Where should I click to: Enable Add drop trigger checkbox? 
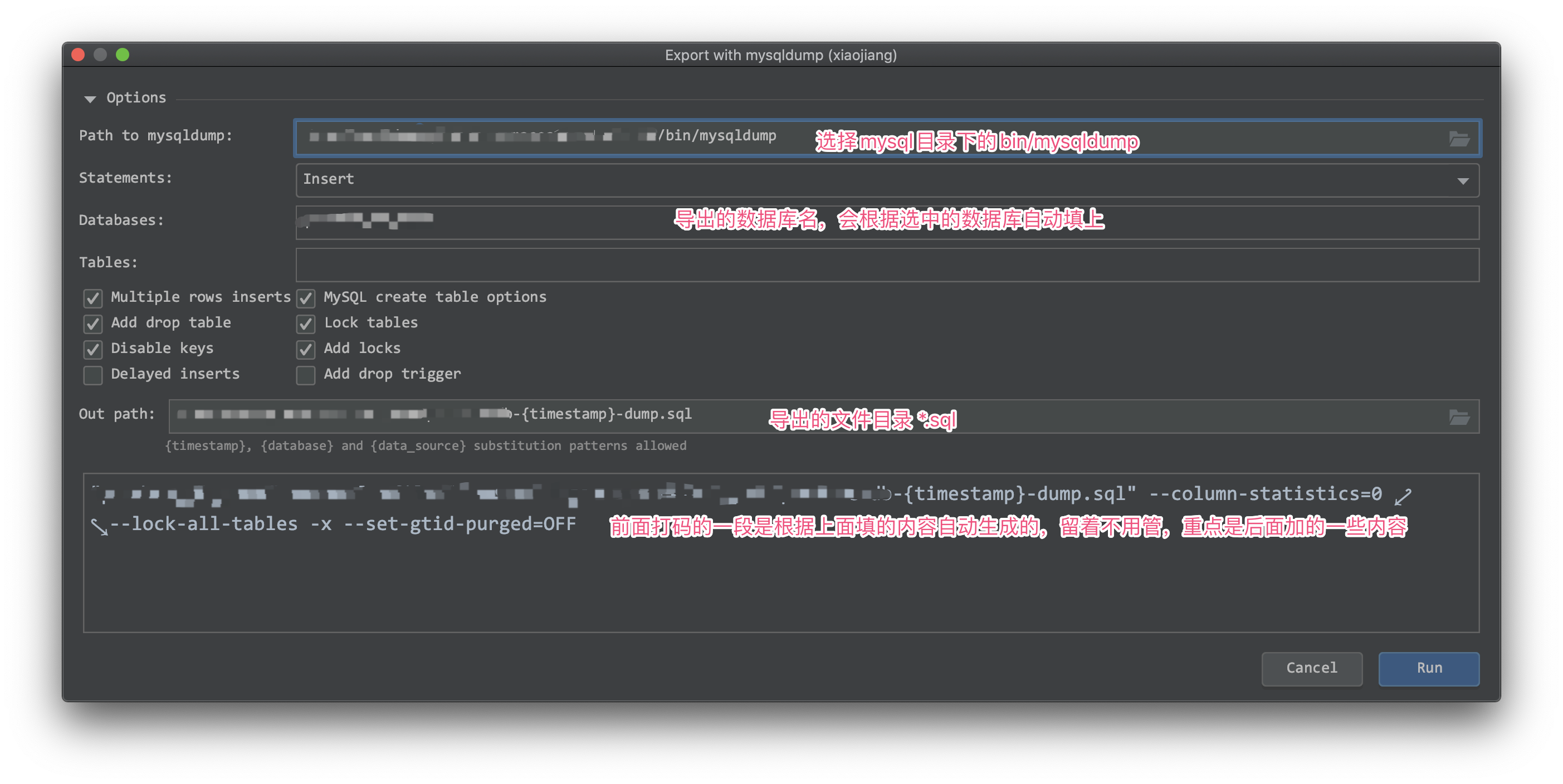pyautogui.click(x=306, y=375)
